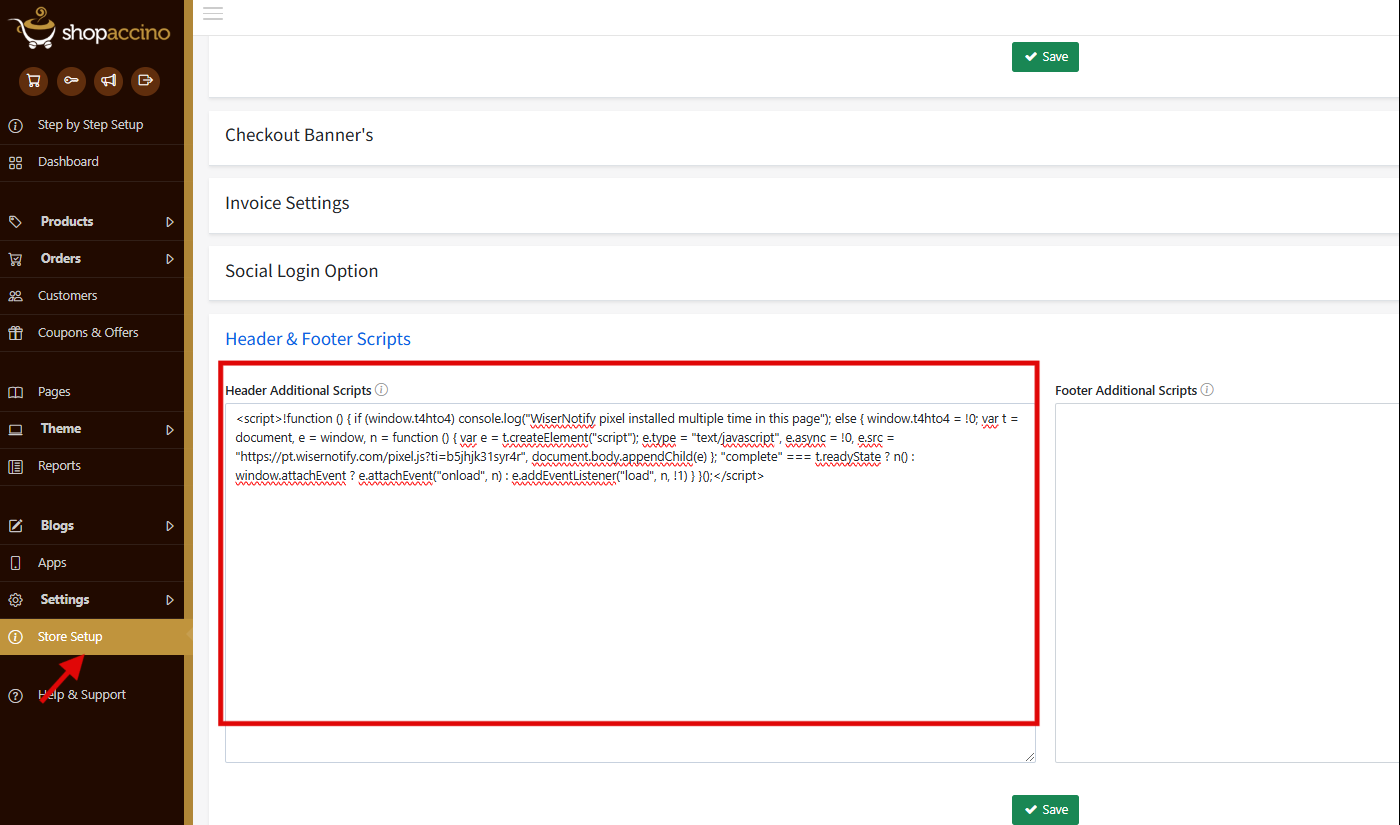Expand the Theme submenu
This screenshot has width=1400, height=825.
coord(92,429)
